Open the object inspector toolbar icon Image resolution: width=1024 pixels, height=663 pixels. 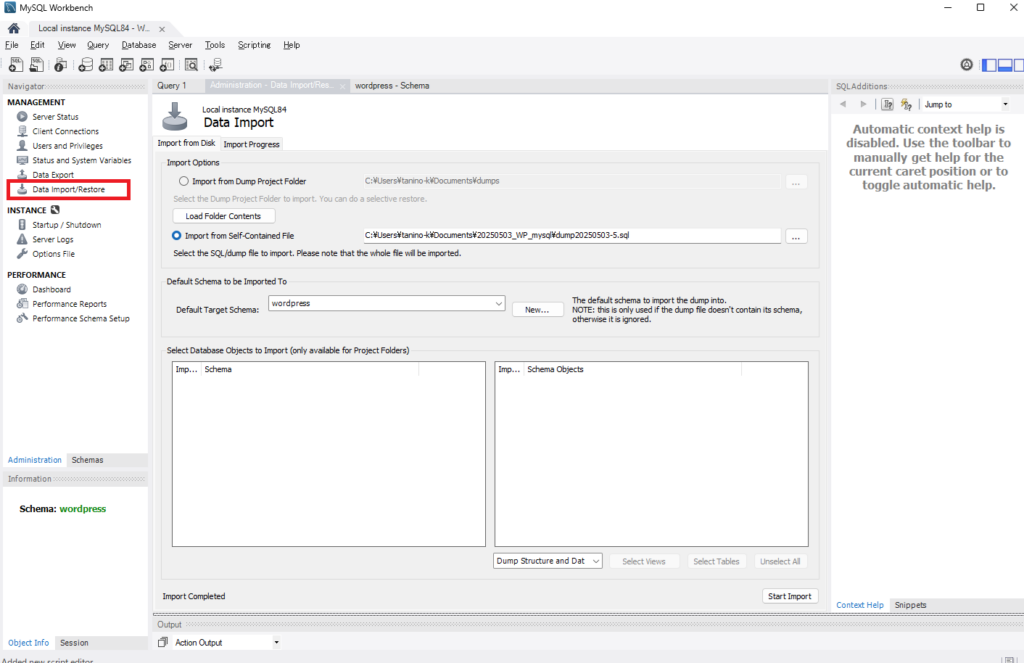[61, 65]
